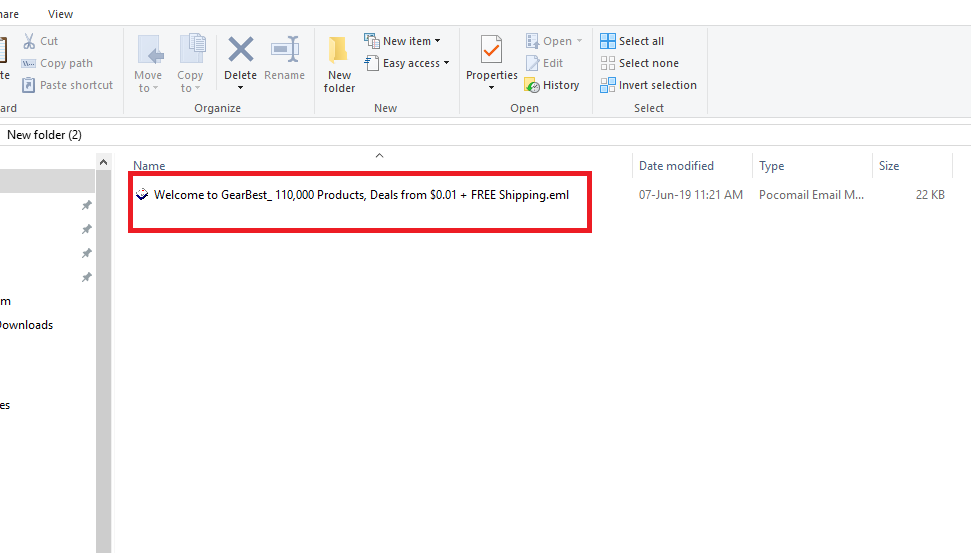
Task: Expand the Delete options arrow
Action: point(240,88)
